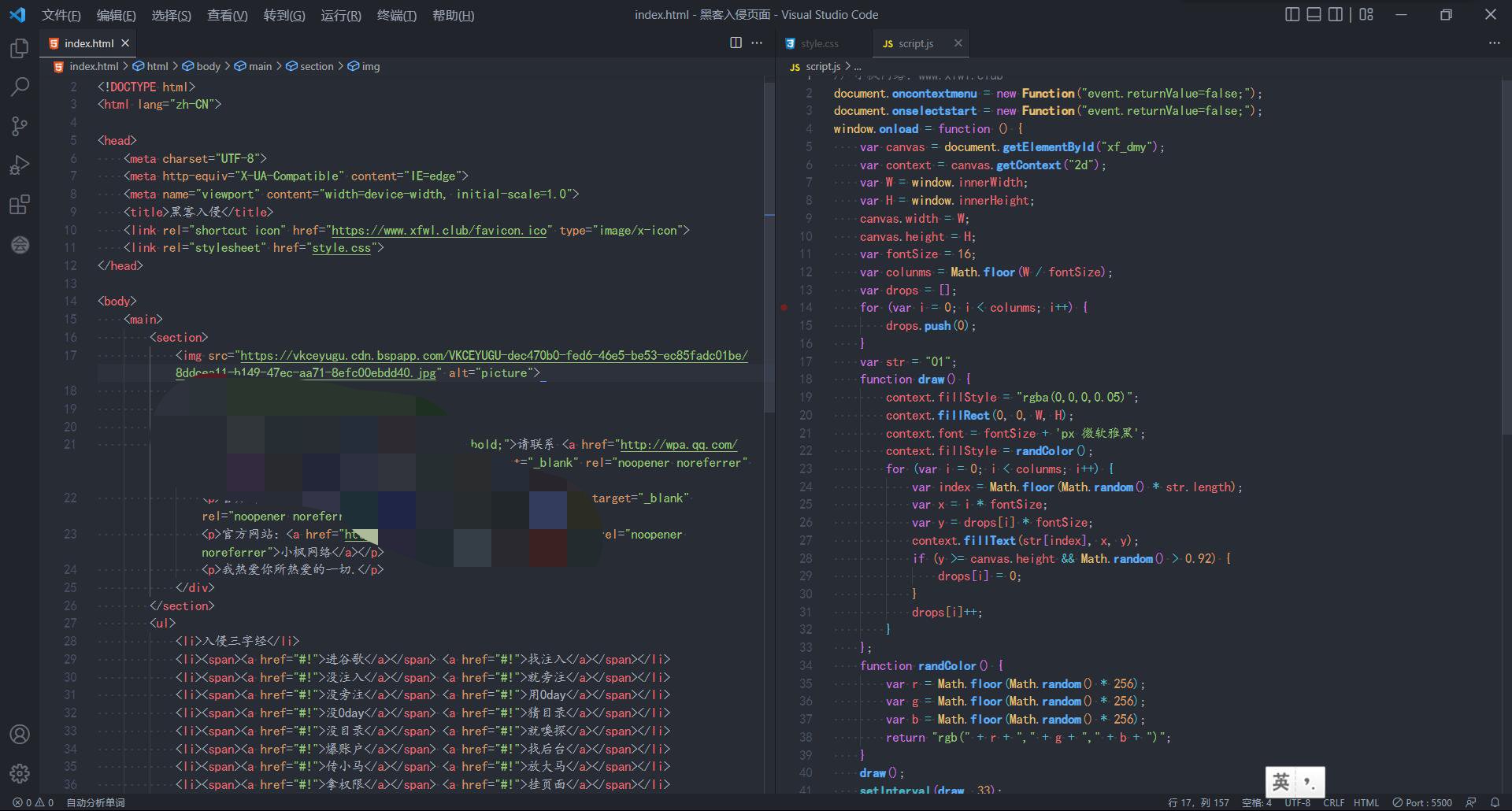Close the script.js tab

pos(958,43)
